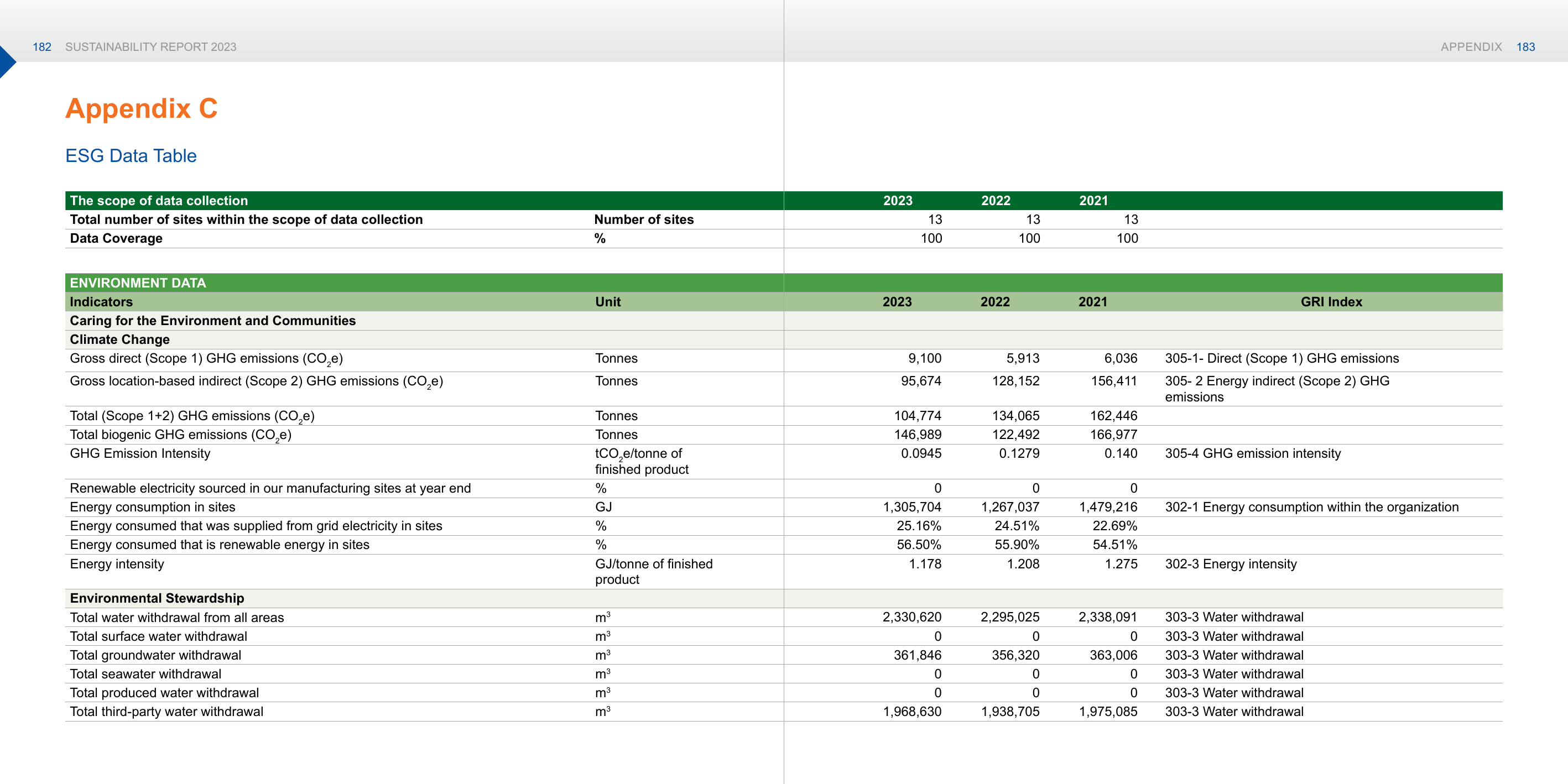Click the value 104,774
Image resolution: width=1568 pixels, height=784 pixels.
coord(918,416)
